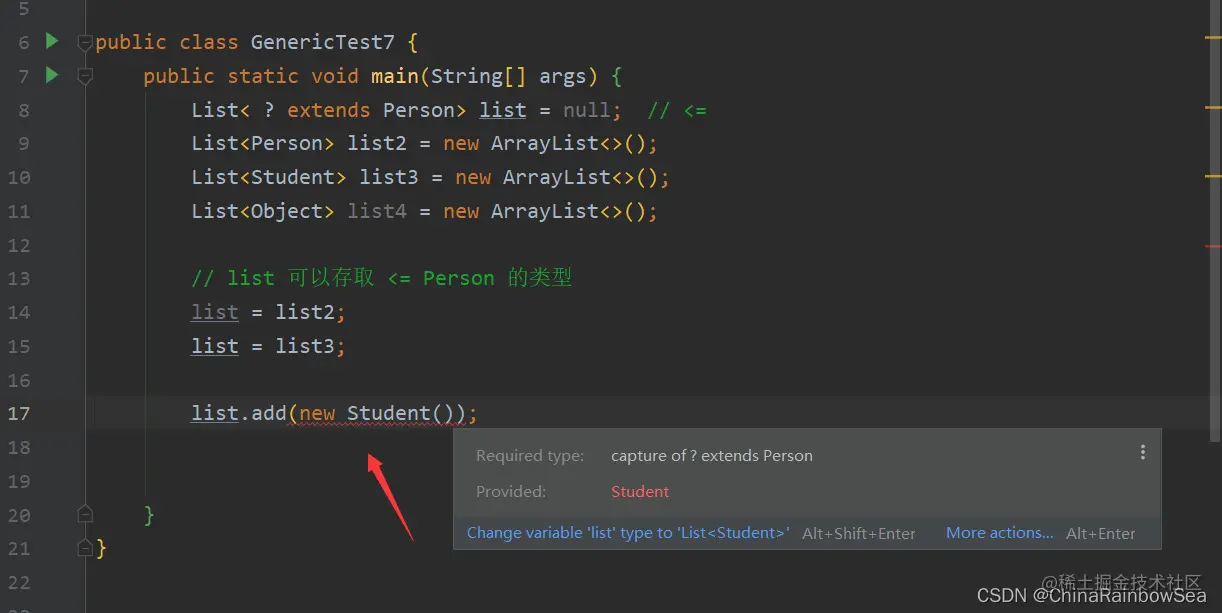The height and width of the screenshot is (613, 1222).
Task: Click the red error stripe marker in scrollbar
Action: tap(1213, 246)
